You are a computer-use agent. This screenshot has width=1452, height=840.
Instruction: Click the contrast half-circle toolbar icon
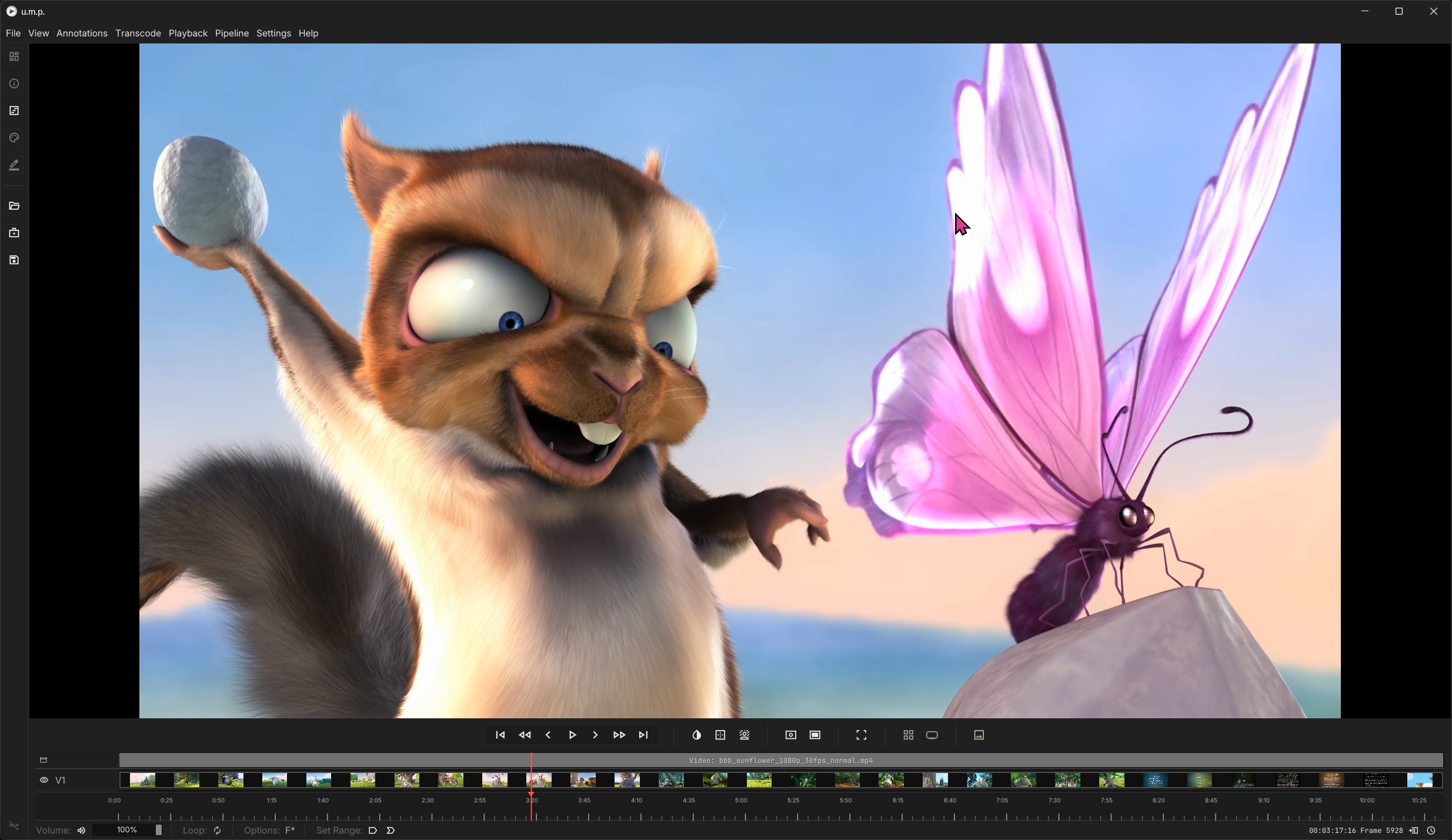click(x=696, y=735)
